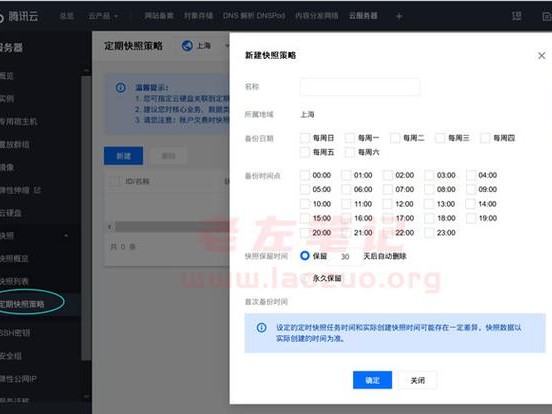The width and height of the screenshot is (552, 414).
Task: Check the 每周四 backup day
Action: pyautogui.click(x=485, y=138)
